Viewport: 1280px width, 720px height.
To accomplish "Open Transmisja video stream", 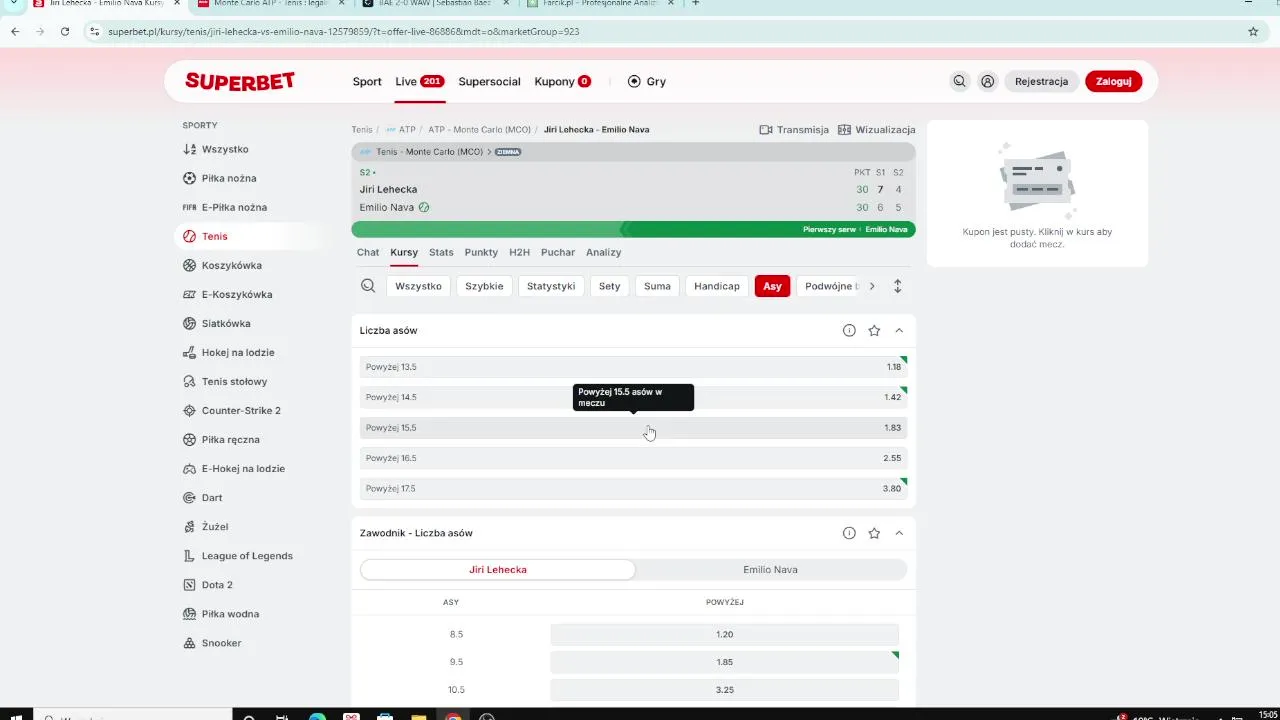I will [x=794, y=130].
